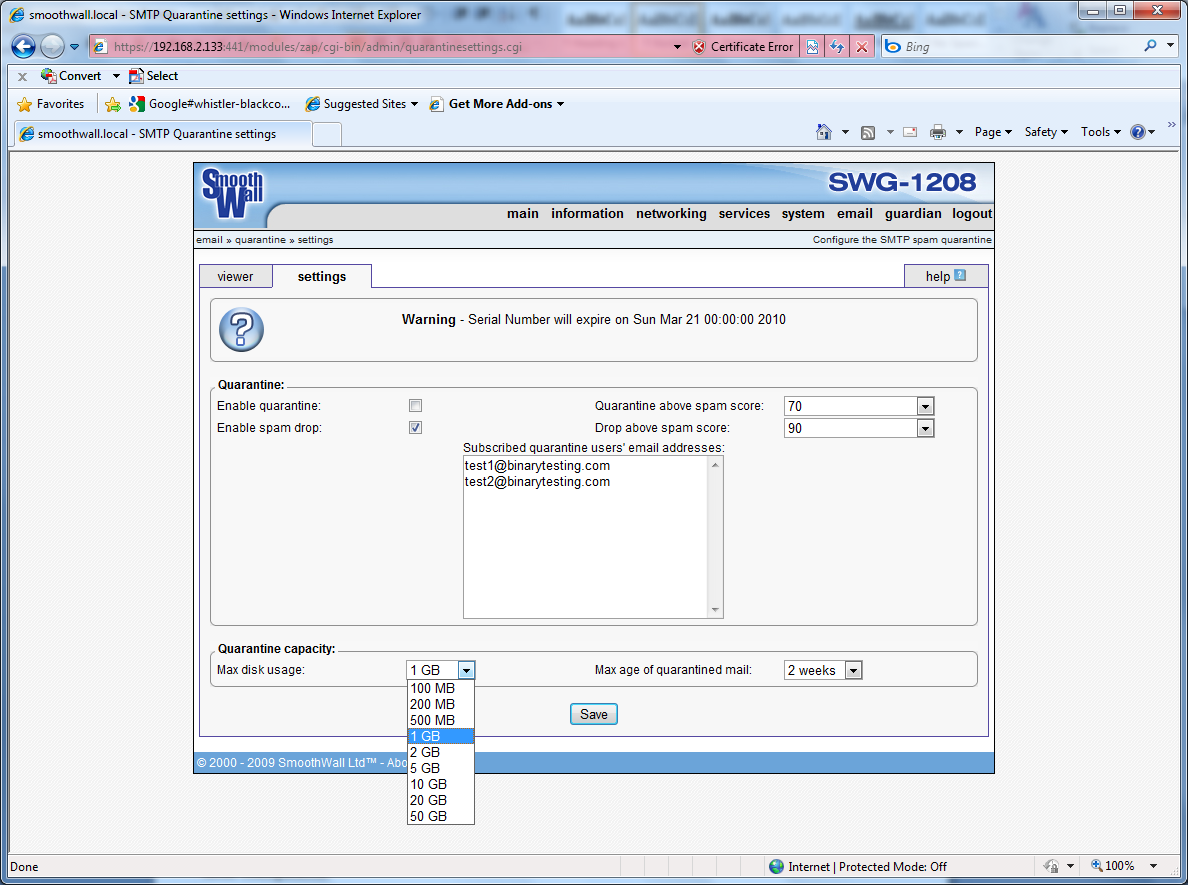This screenshot has width=1188, height=885.
Task: Click the search magnifier icon
Action: click(1150, 46)
